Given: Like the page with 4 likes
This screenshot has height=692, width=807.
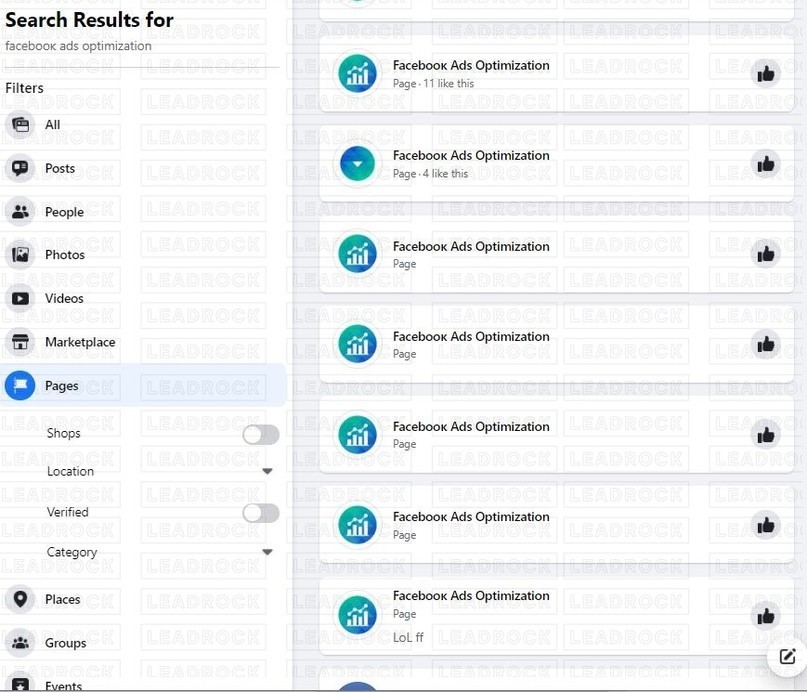Looking at the screenshot, I should (x=765, y=164).
